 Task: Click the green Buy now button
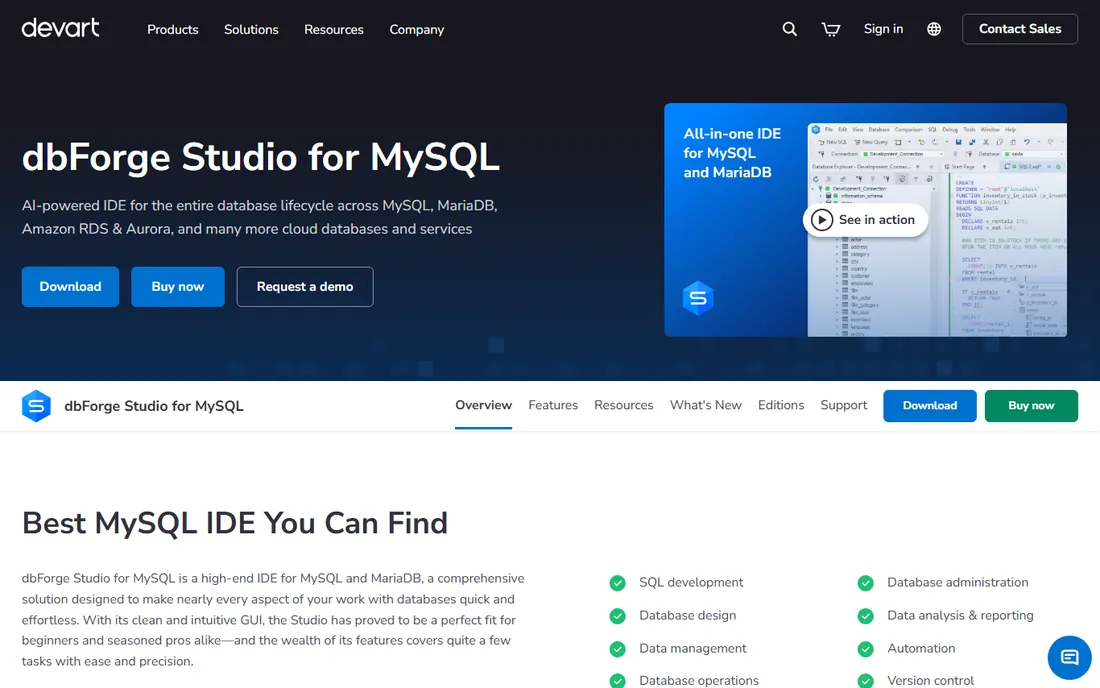[1031, 405]
